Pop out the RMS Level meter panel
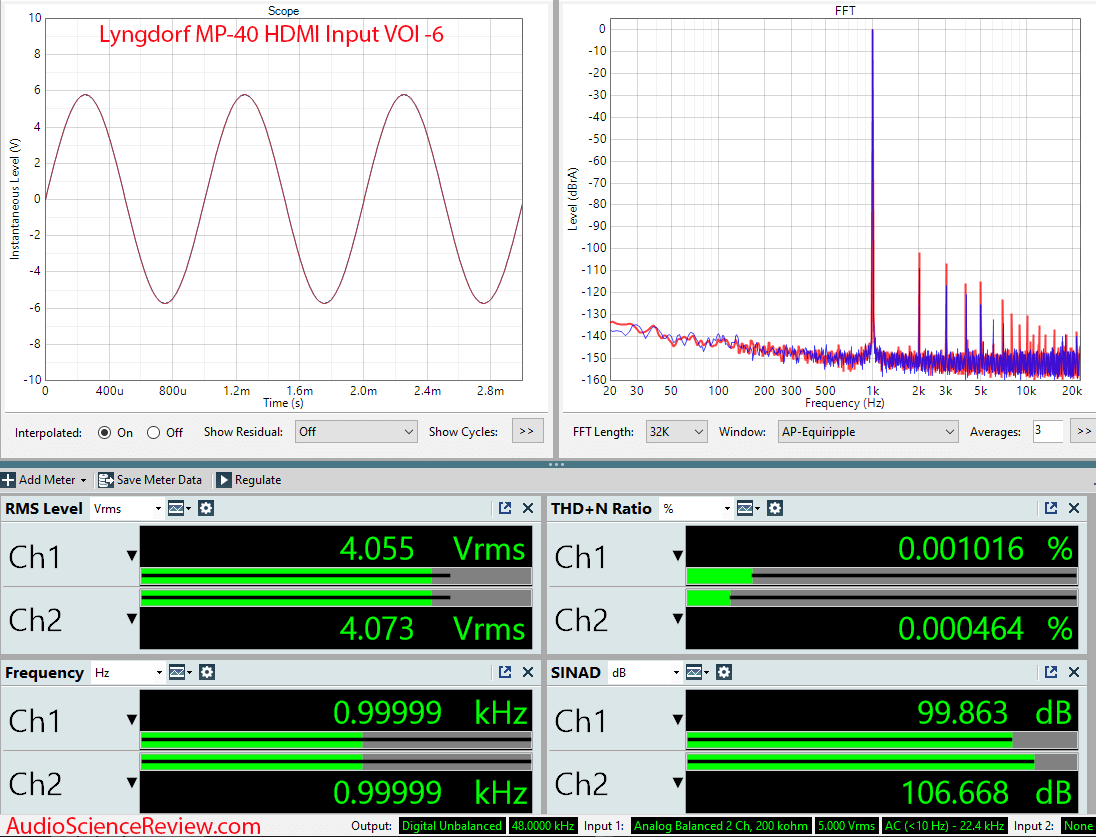1096x837 pixels. (x=505, y=508)
